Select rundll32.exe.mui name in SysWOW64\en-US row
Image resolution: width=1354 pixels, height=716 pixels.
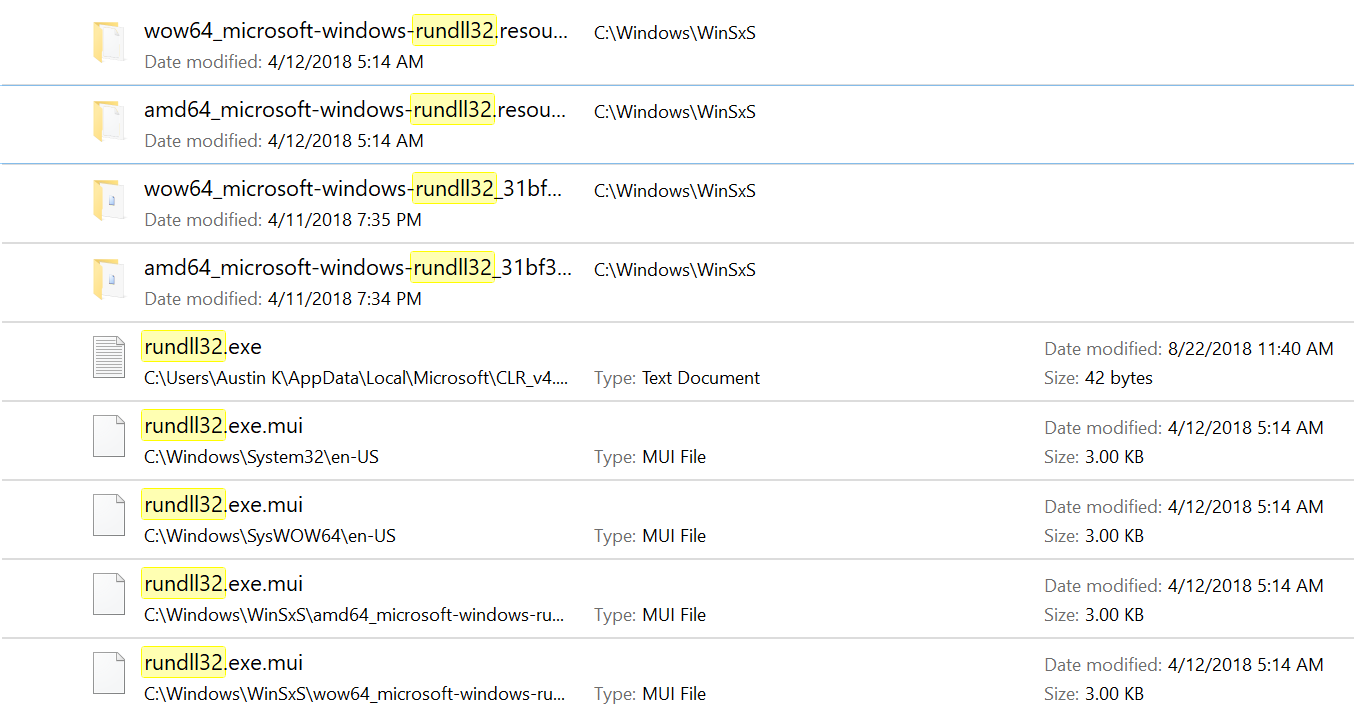tap(223, 505)
